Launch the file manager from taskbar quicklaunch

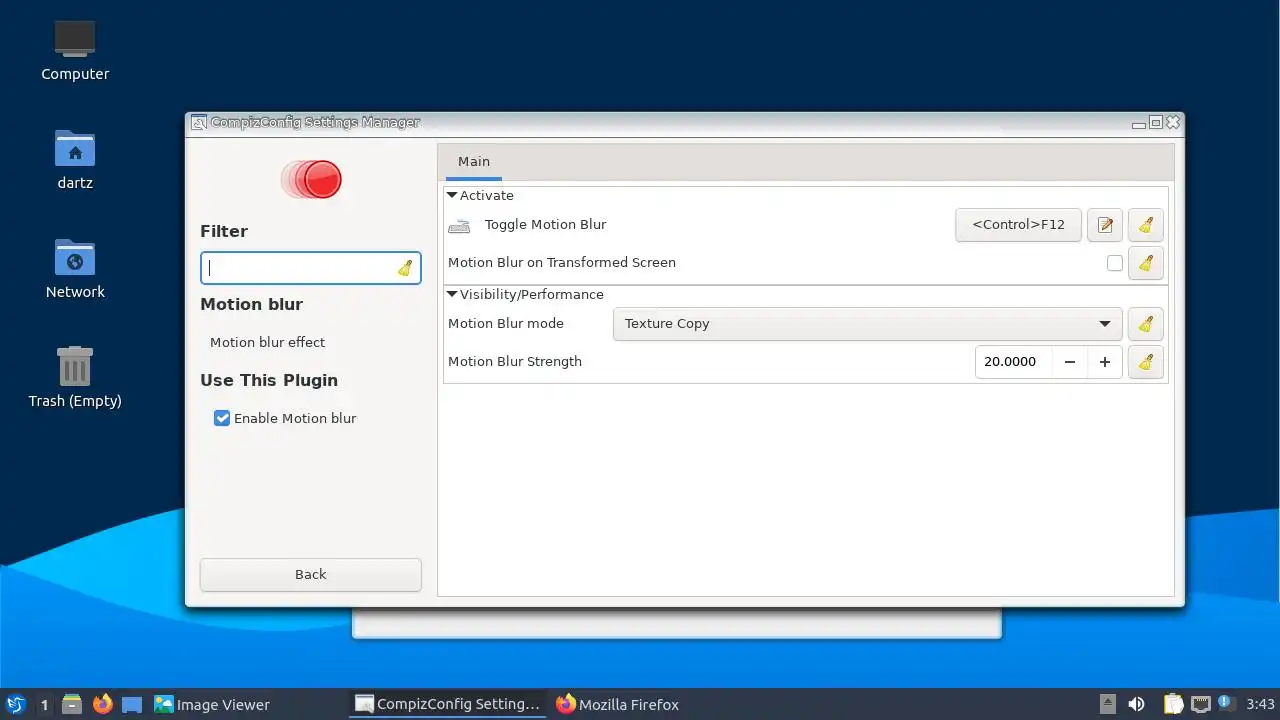pos(72,704)
